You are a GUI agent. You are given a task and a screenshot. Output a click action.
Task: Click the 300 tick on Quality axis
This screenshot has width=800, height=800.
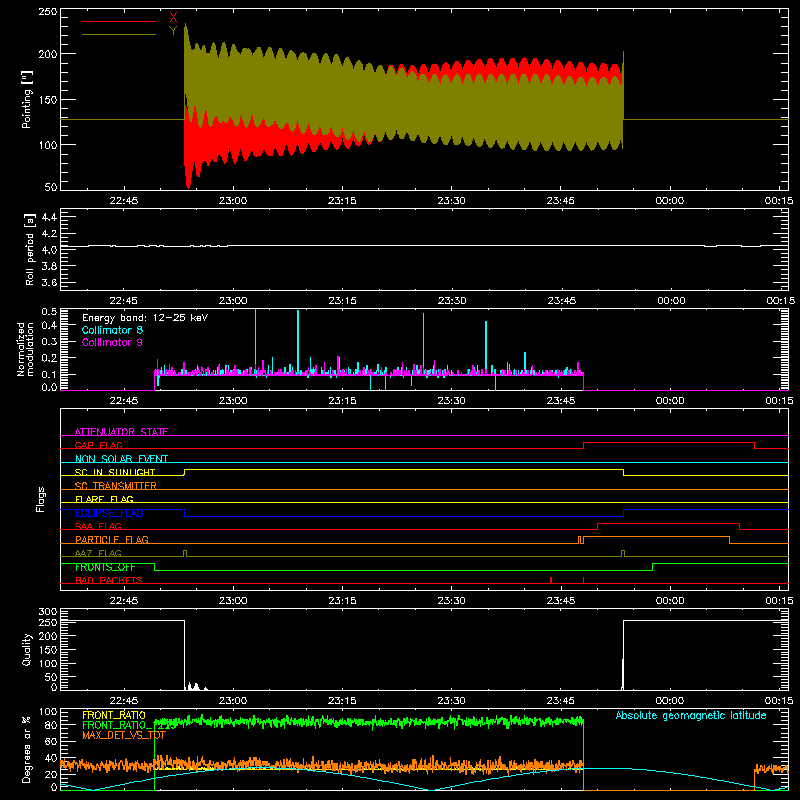tap(48, 612)
